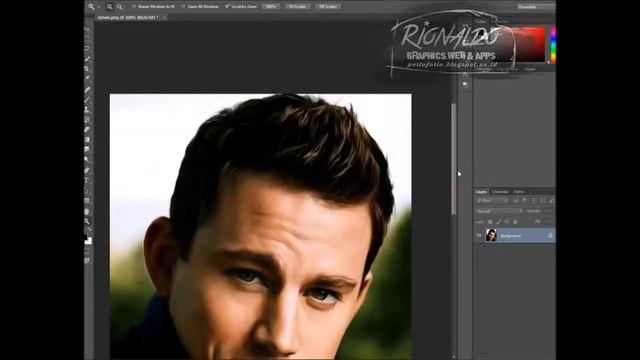The width and height of the screenshot is (640, 360).
Task: Click the 100% zoom button
Action: (270, 7)
